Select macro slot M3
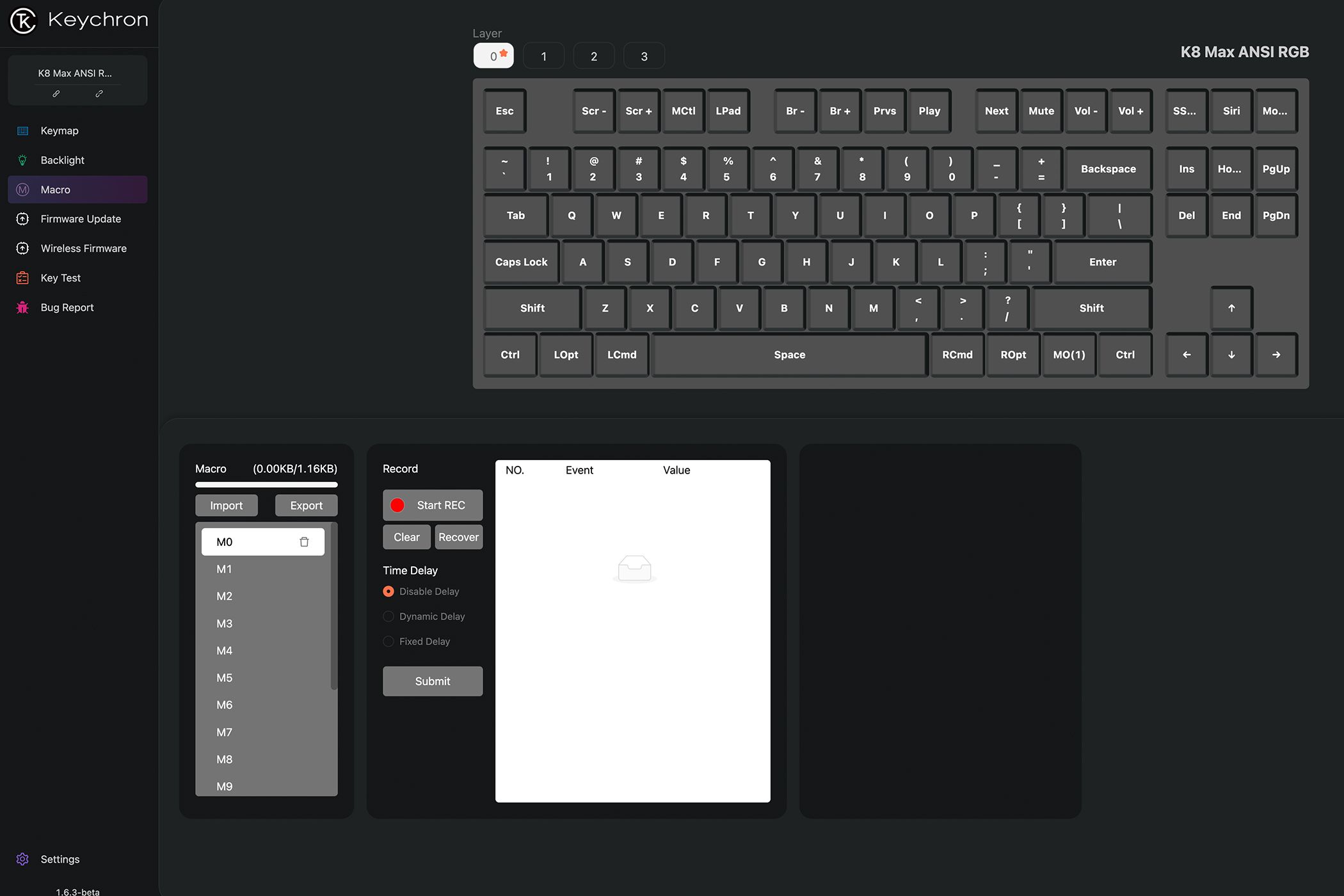 tap(225, 623)
